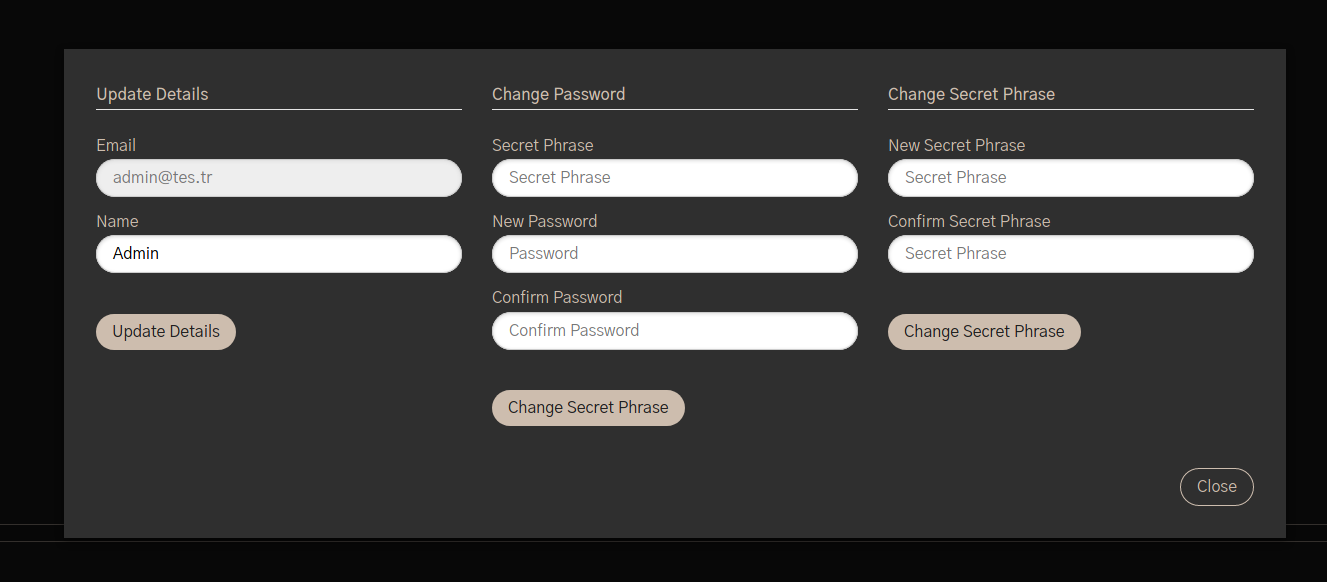Focus the Secret Phrase field under Change Password
The height and width of the screenshot is (582, 1327).
coord(675,178)
